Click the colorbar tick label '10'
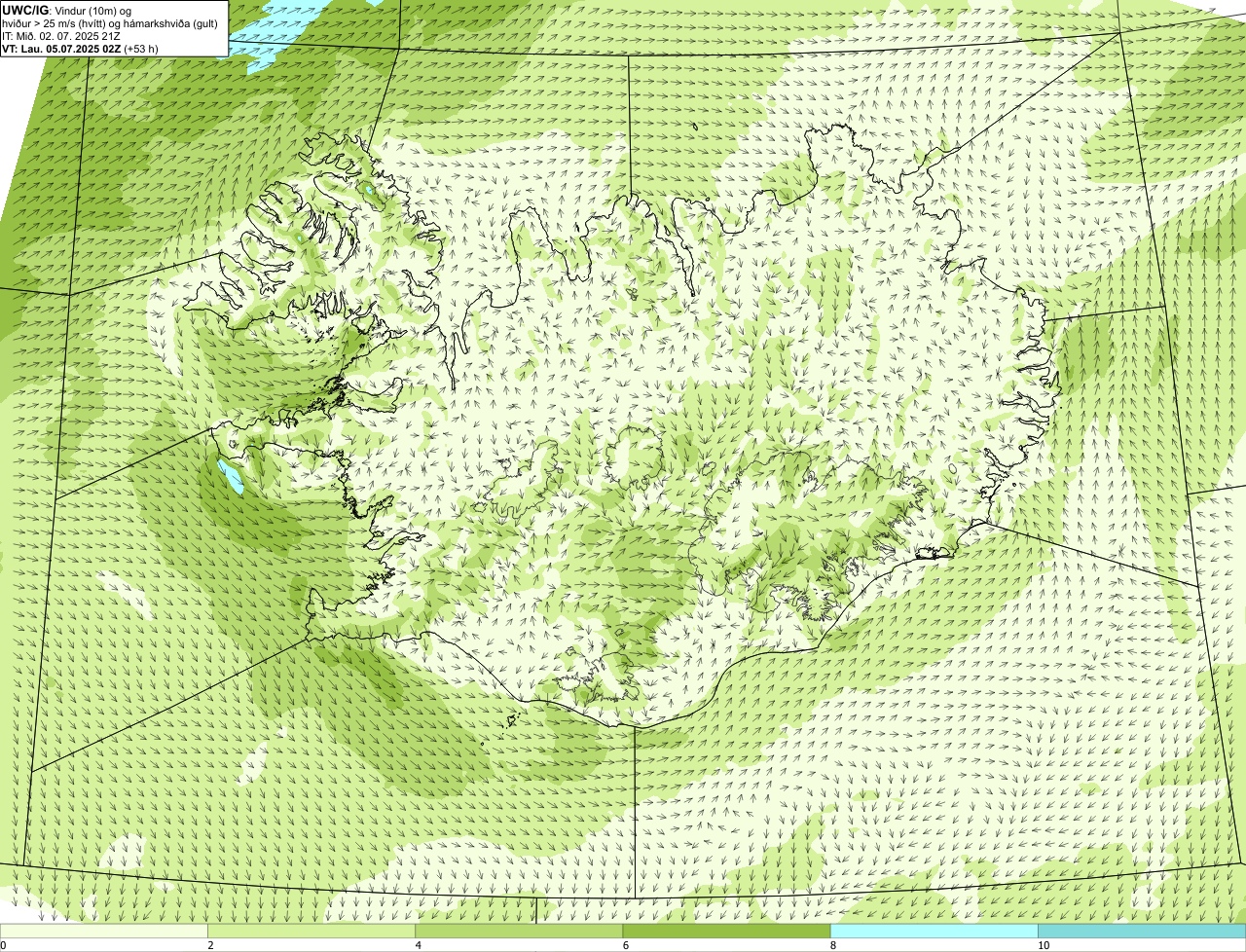 (x=1044, y=945)
